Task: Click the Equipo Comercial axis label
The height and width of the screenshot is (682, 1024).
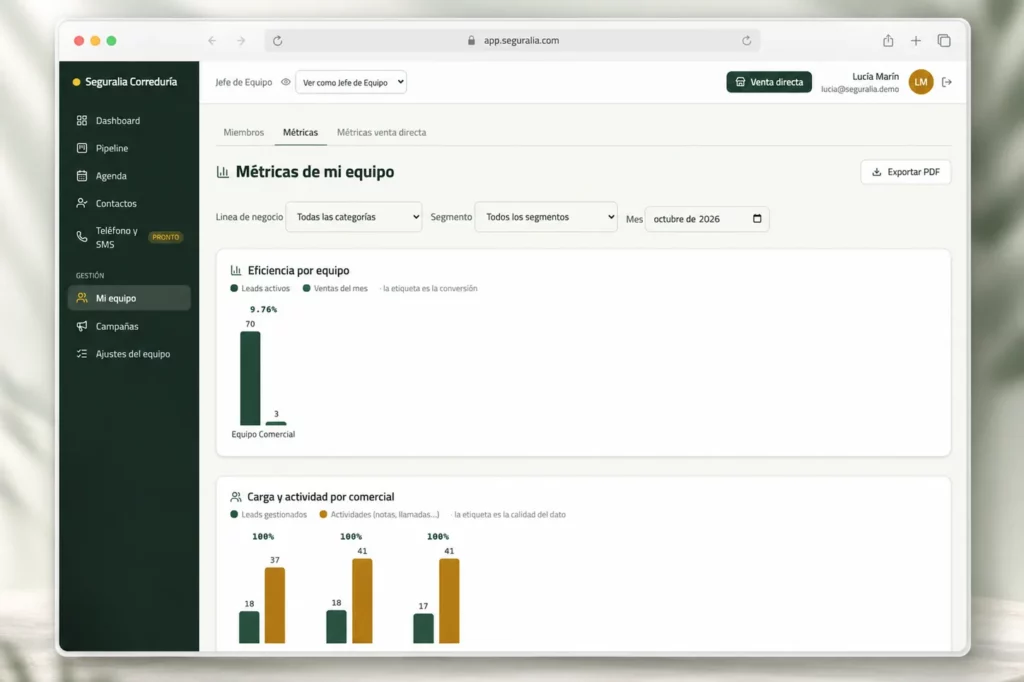Action: (263, 434)
